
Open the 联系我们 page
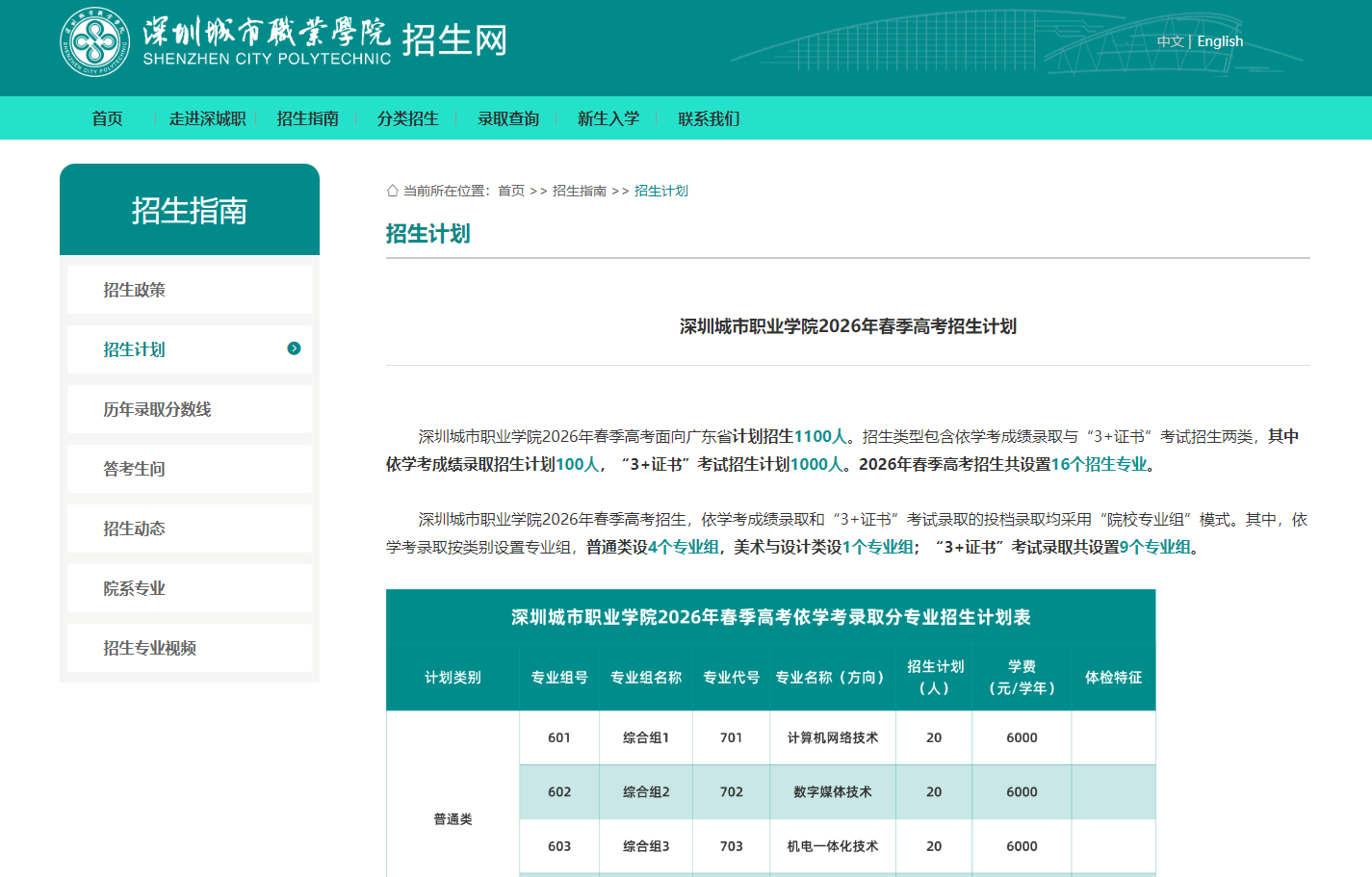pyautogui.click(x=706, y=117)
